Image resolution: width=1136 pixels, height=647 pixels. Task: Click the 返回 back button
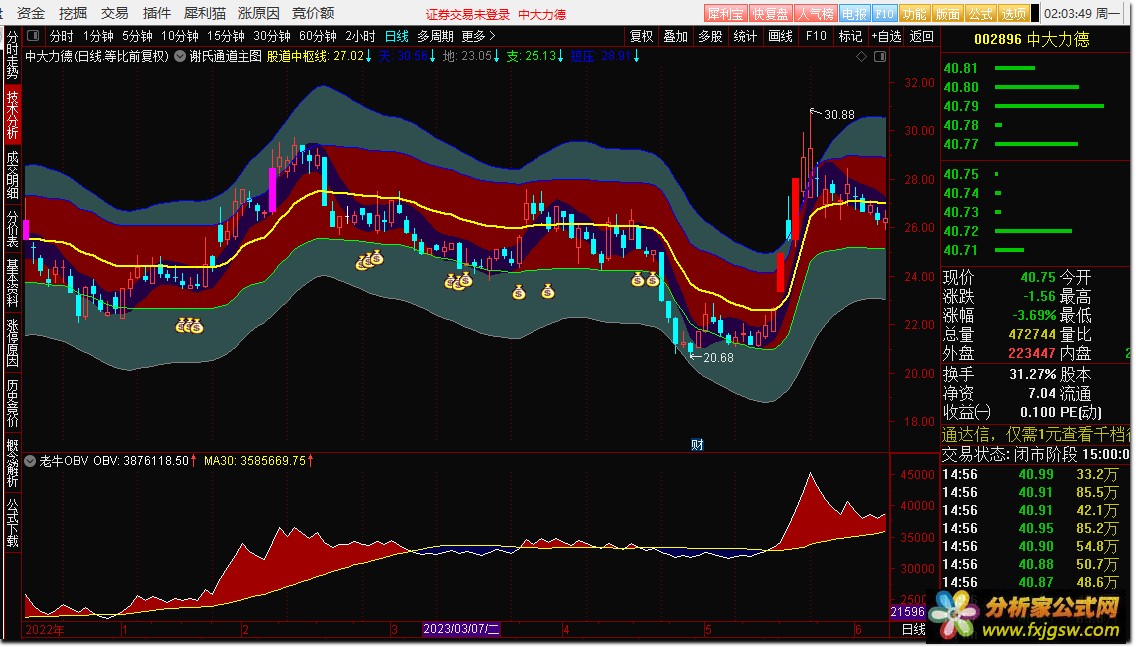click(922, 36)
